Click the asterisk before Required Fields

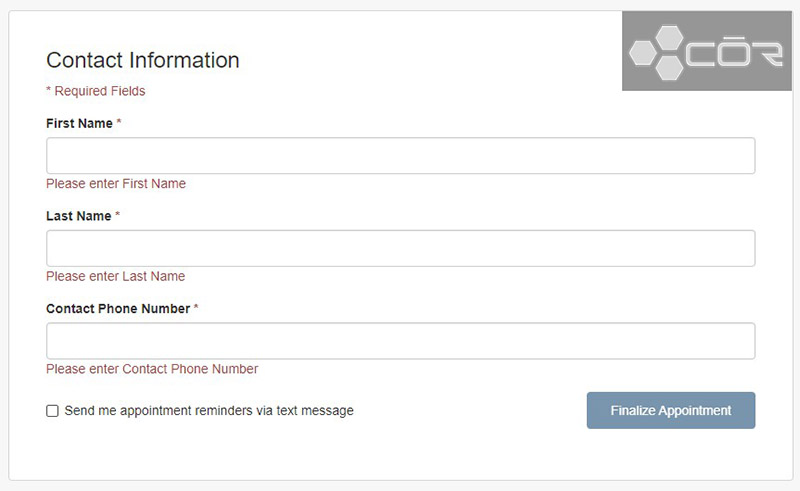(48, 90)
